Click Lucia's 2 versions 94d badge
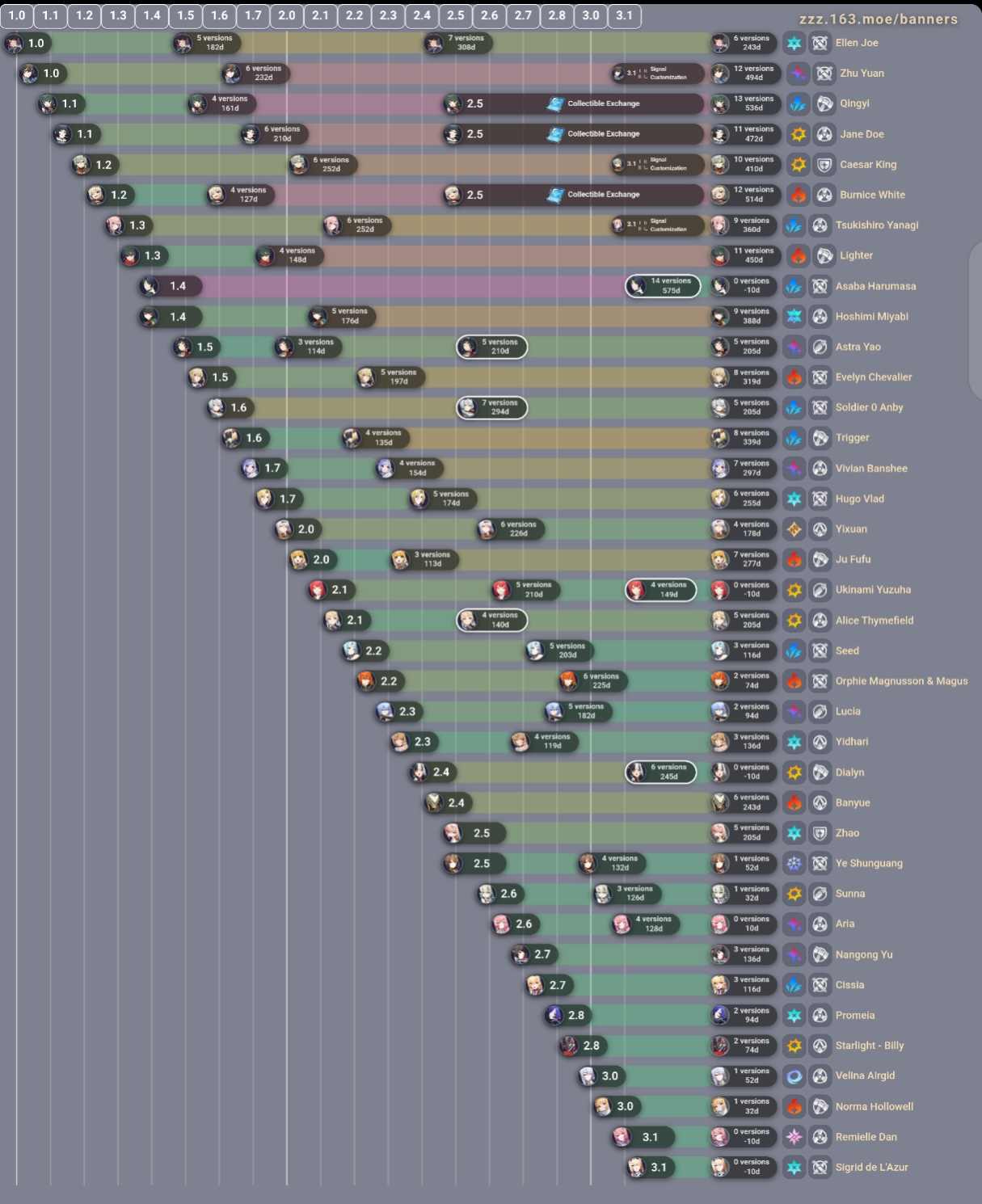This screenshot has width=982, height=1204. click(744, 711)
